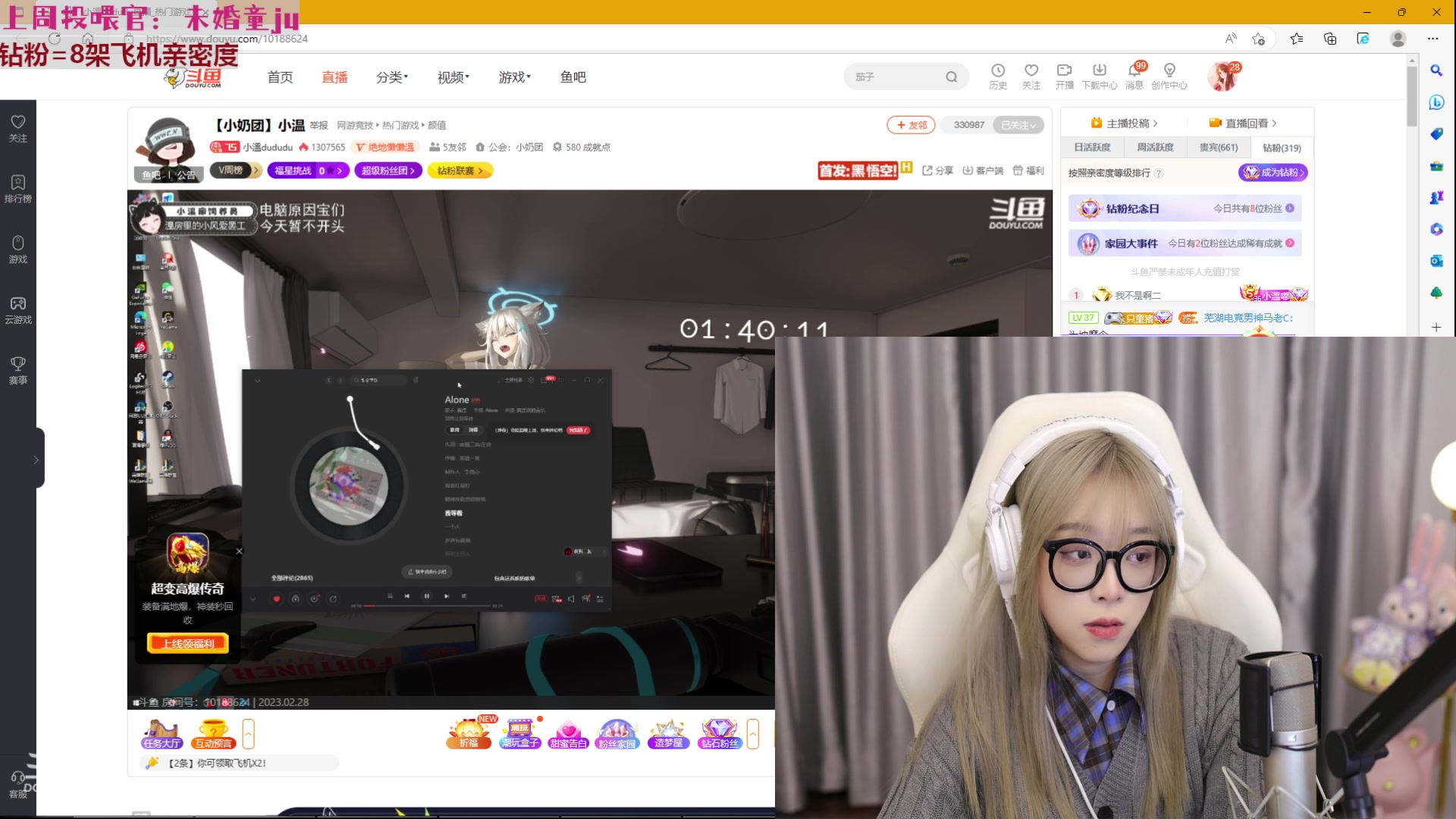Open the 粉丝家园 fan home icon

point(617,733)
